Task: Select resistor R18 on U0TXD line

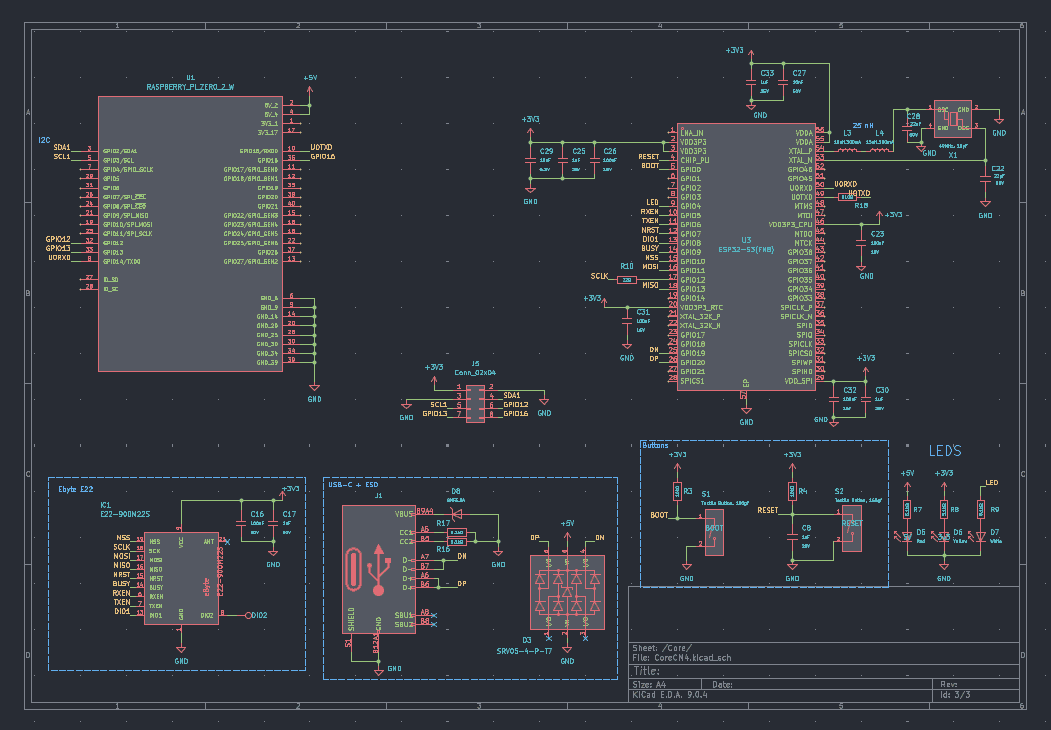Action: point(847,197)
